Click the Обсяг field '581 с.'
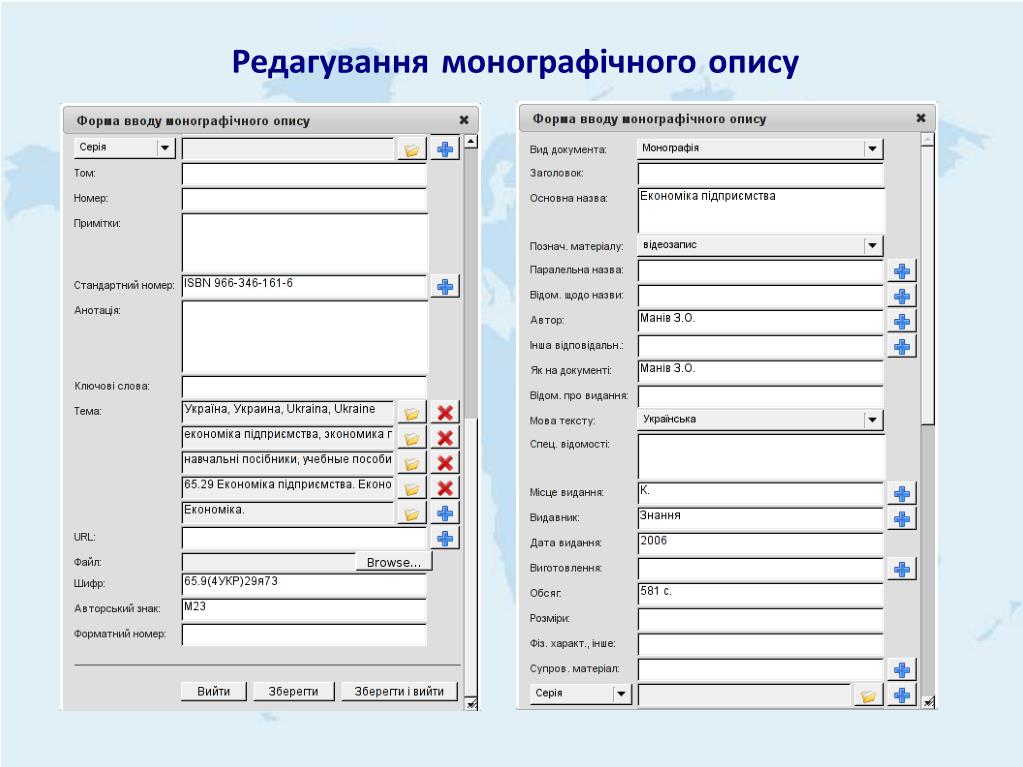The image size is (1023, 767). (761, 594)
